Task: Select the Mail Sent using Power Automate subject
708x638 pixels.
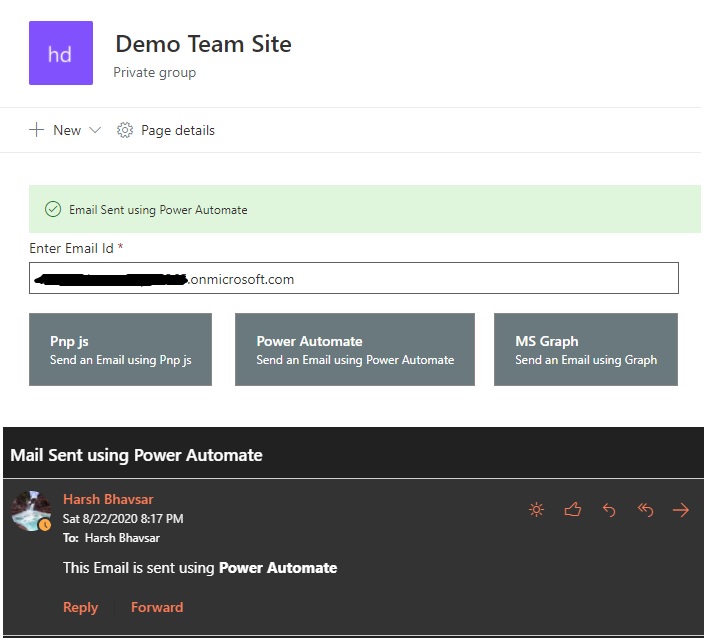Action: click(x=136, y=455)
